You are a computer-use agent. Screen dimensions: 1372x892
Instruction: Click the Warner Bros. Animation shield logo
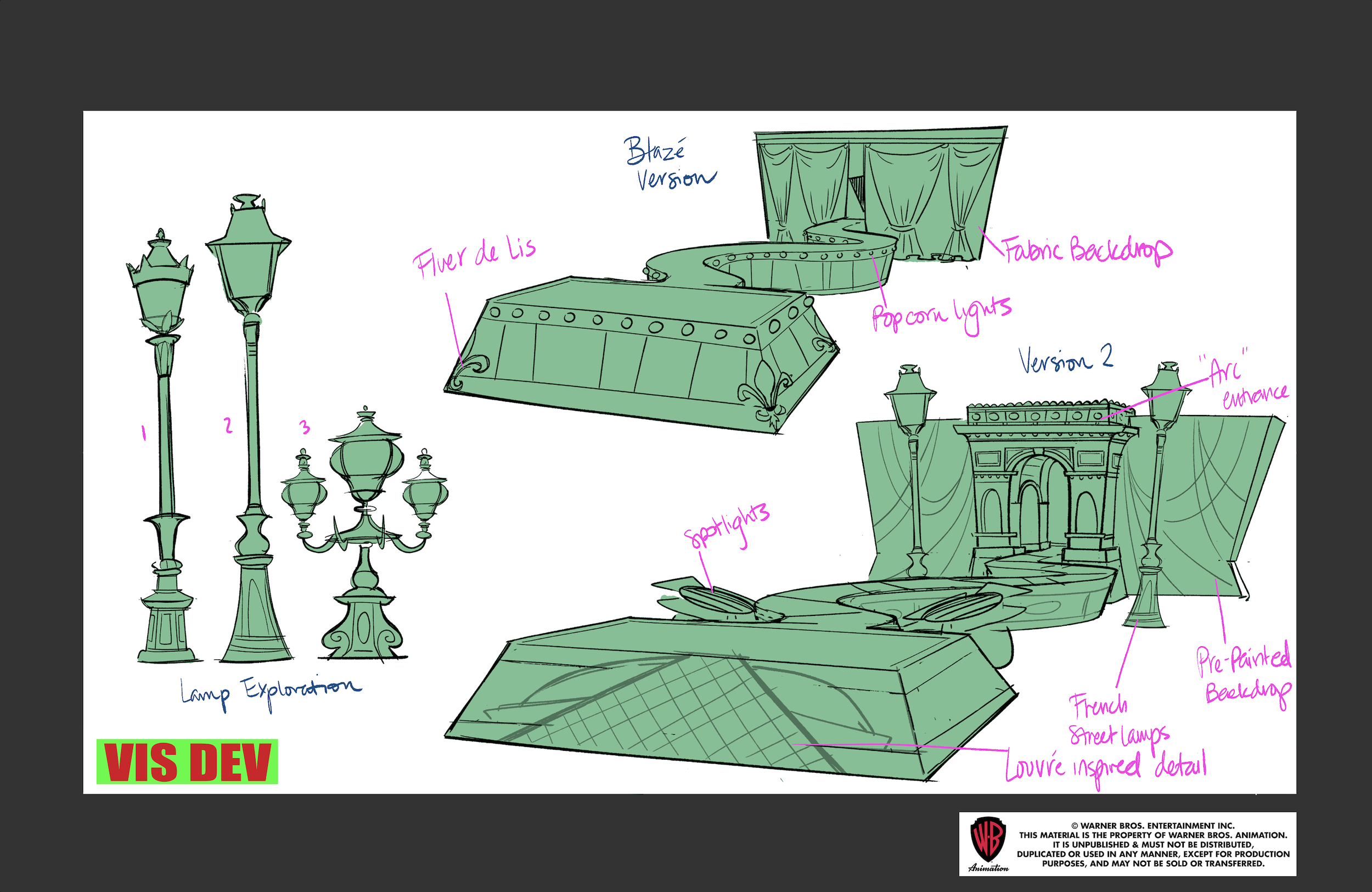pos(988,839)
